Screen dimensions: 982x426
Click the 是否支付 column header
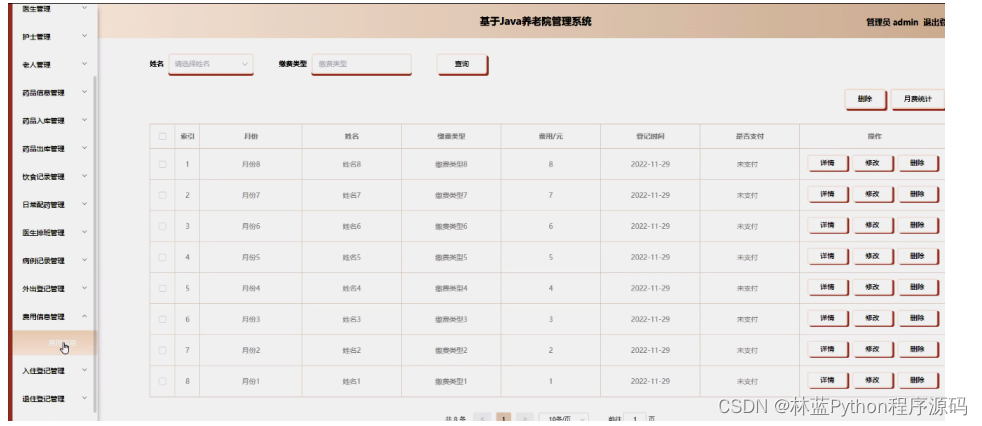750,136
